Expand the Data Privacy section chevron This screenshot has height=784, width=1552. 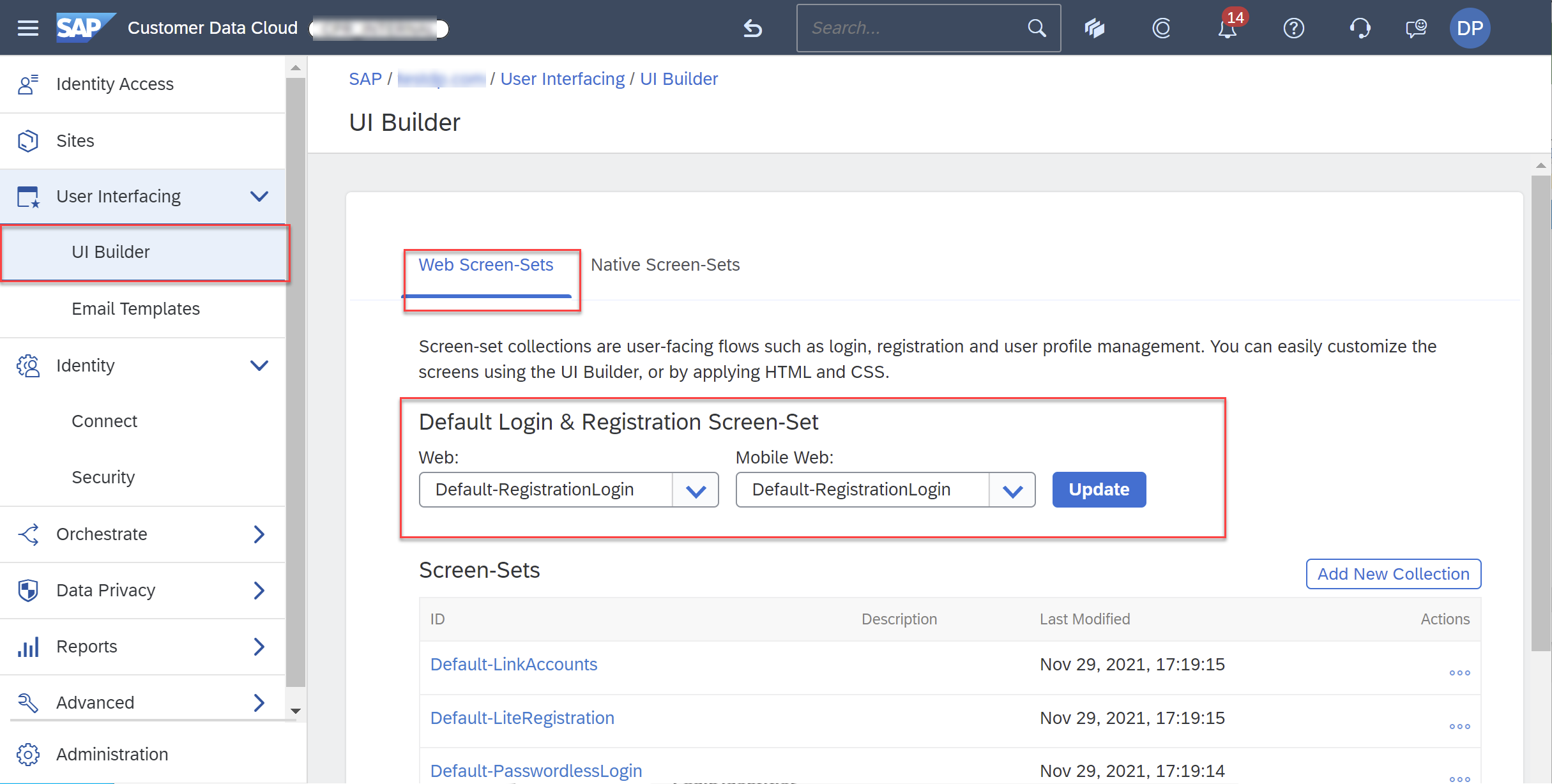click(x=259, y=591)
